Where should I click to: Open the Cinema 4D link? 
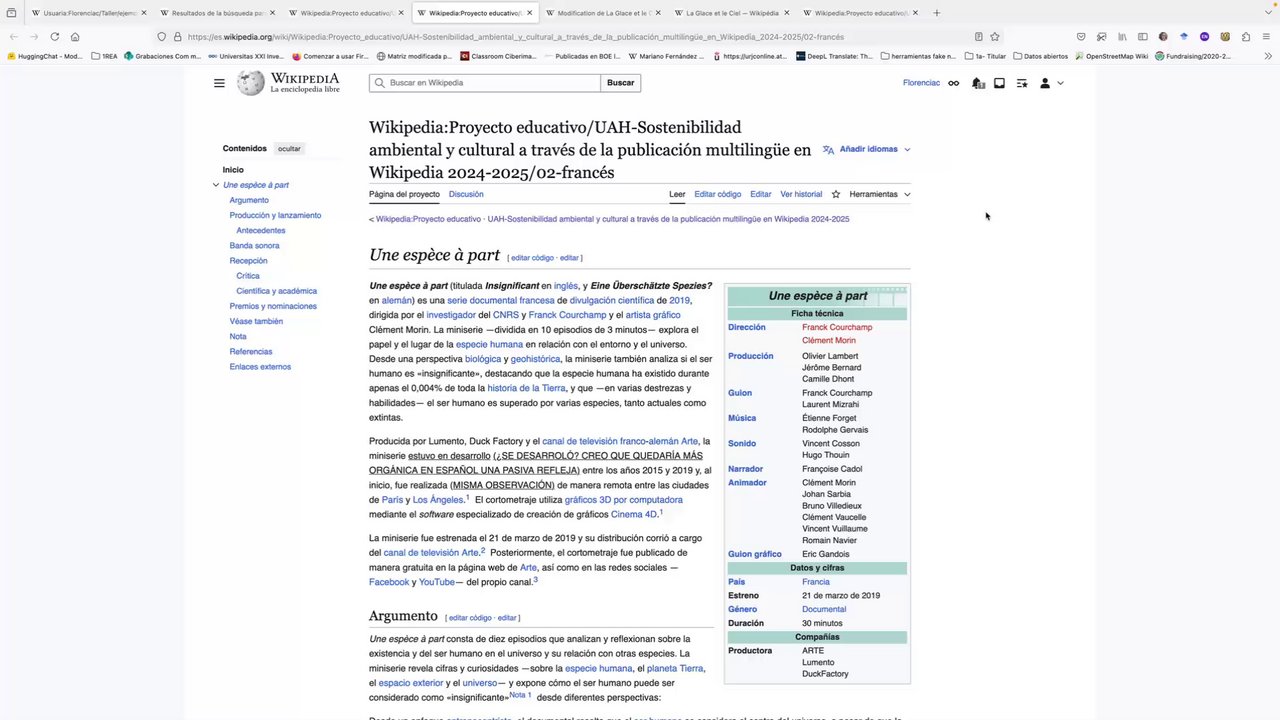coord(634,514)
